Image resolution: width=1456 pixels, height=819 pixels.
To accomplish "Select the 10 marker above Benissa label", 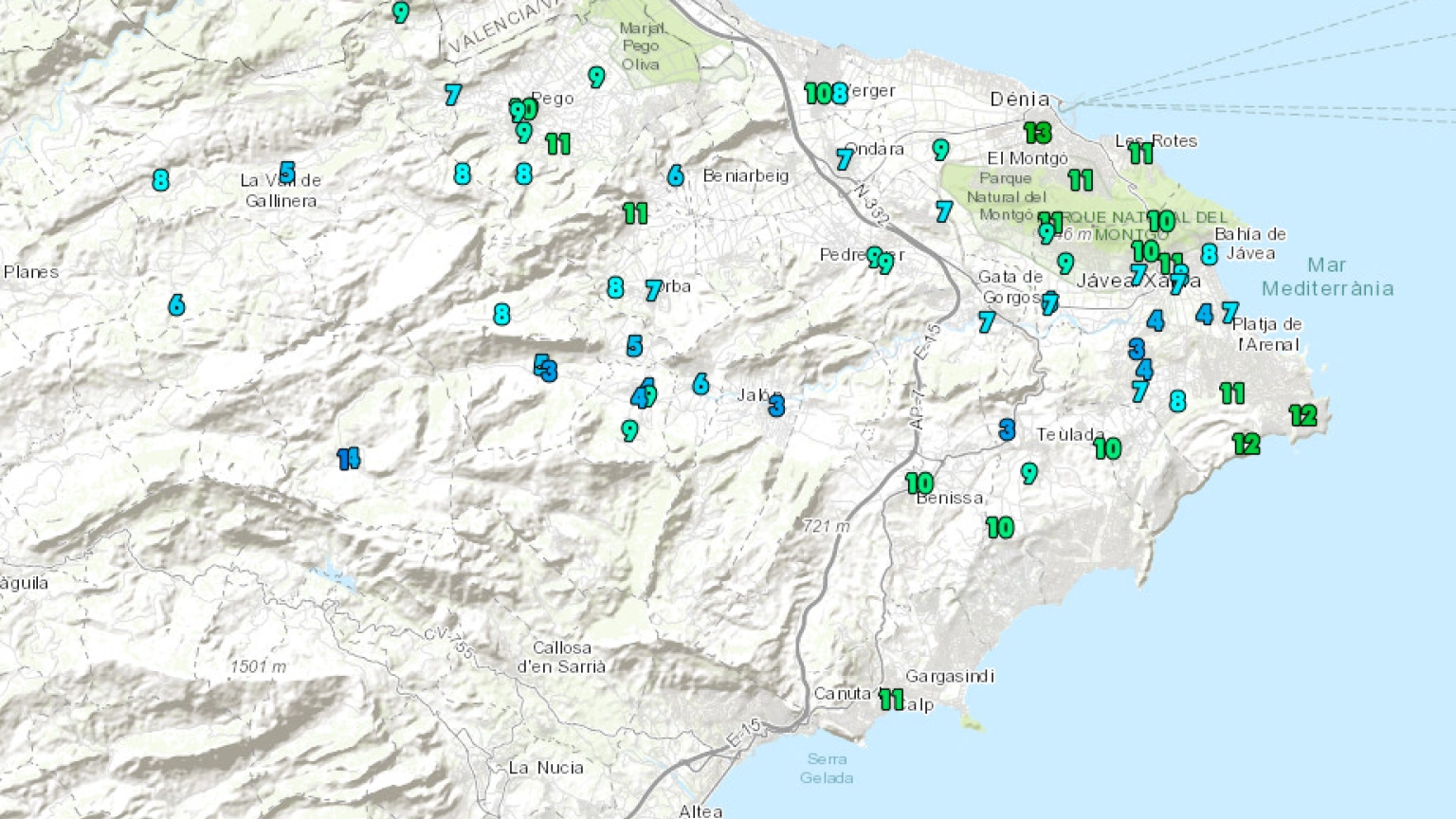I will pos(919,483).
